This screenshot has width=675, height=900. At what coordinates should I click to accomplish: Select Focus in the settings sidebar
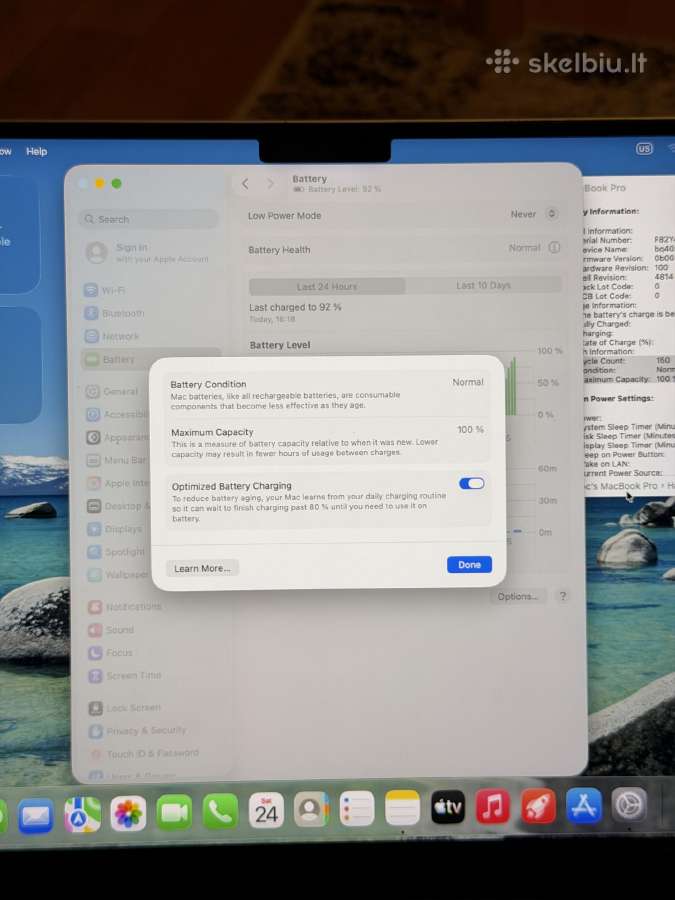point(111,653)
